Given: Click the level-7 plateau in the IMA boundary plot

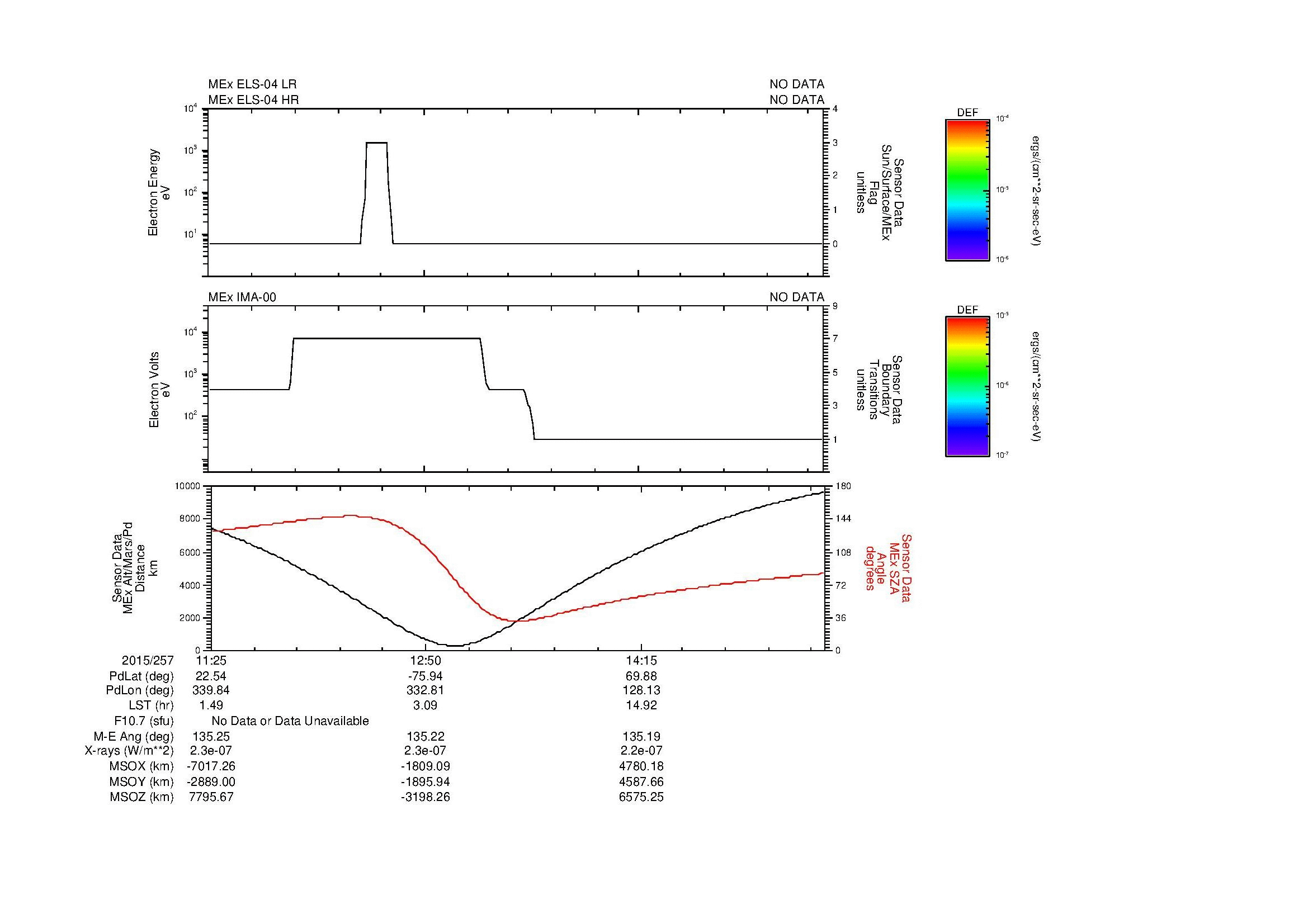Looking at the screenshot, I should click(x=387, y=338).
